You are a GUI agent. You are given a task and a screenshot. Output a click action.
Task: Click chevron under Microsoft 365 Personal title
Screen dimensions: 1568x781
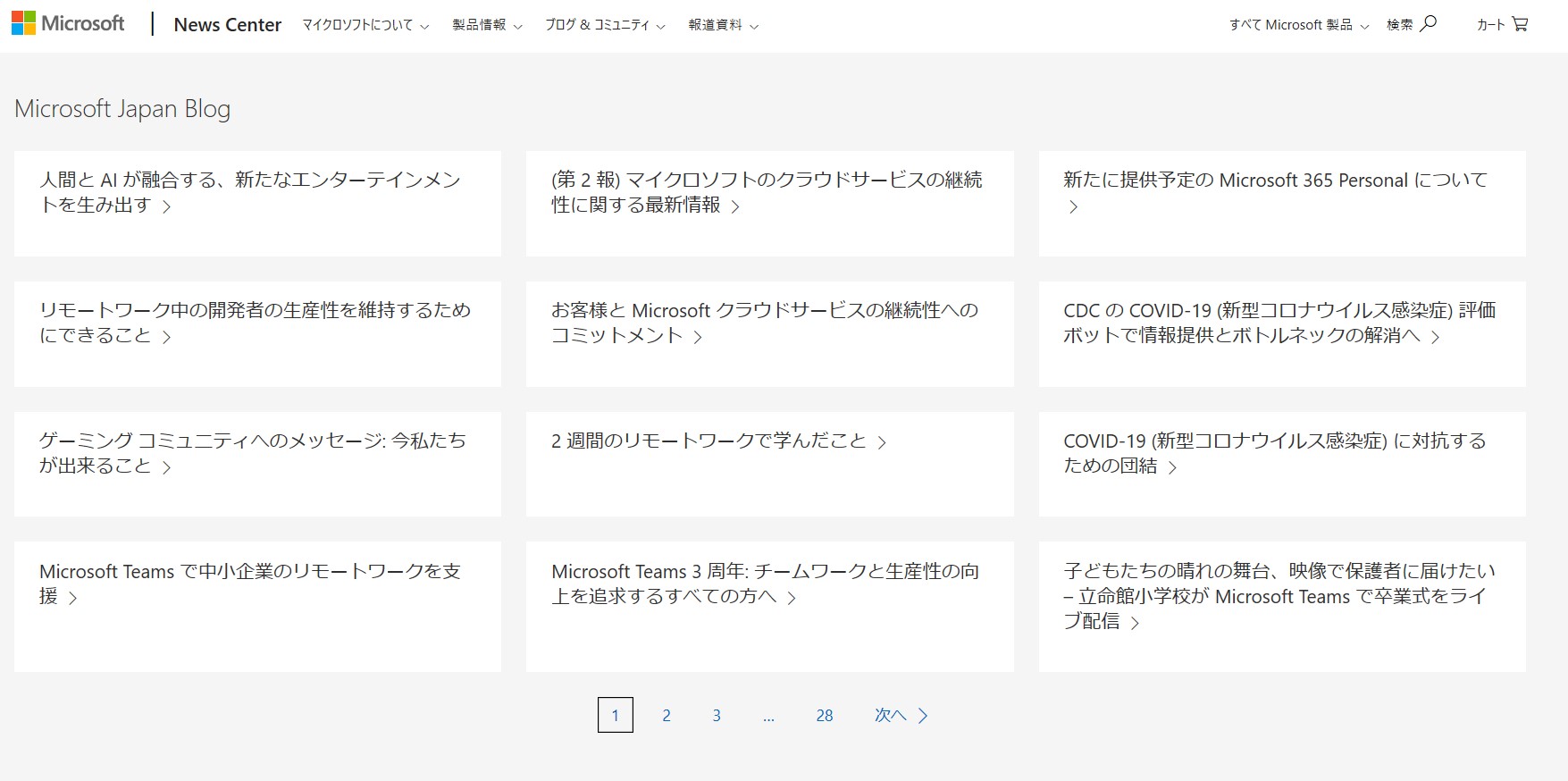pyautogui.click(x=1073, y=207)
